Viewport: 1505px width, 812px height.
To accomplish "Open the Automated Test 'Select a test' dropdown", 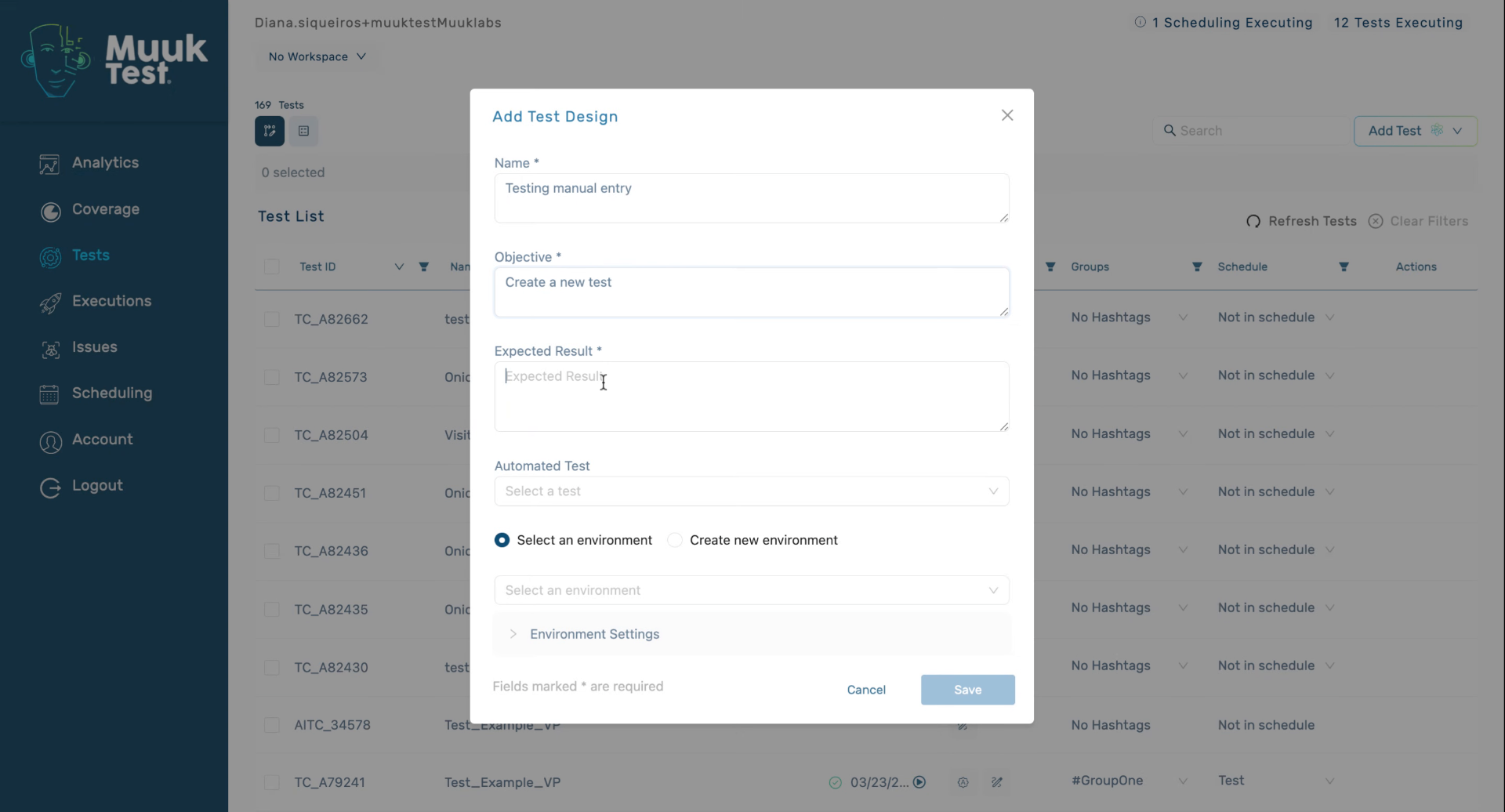I will (752, 491).
